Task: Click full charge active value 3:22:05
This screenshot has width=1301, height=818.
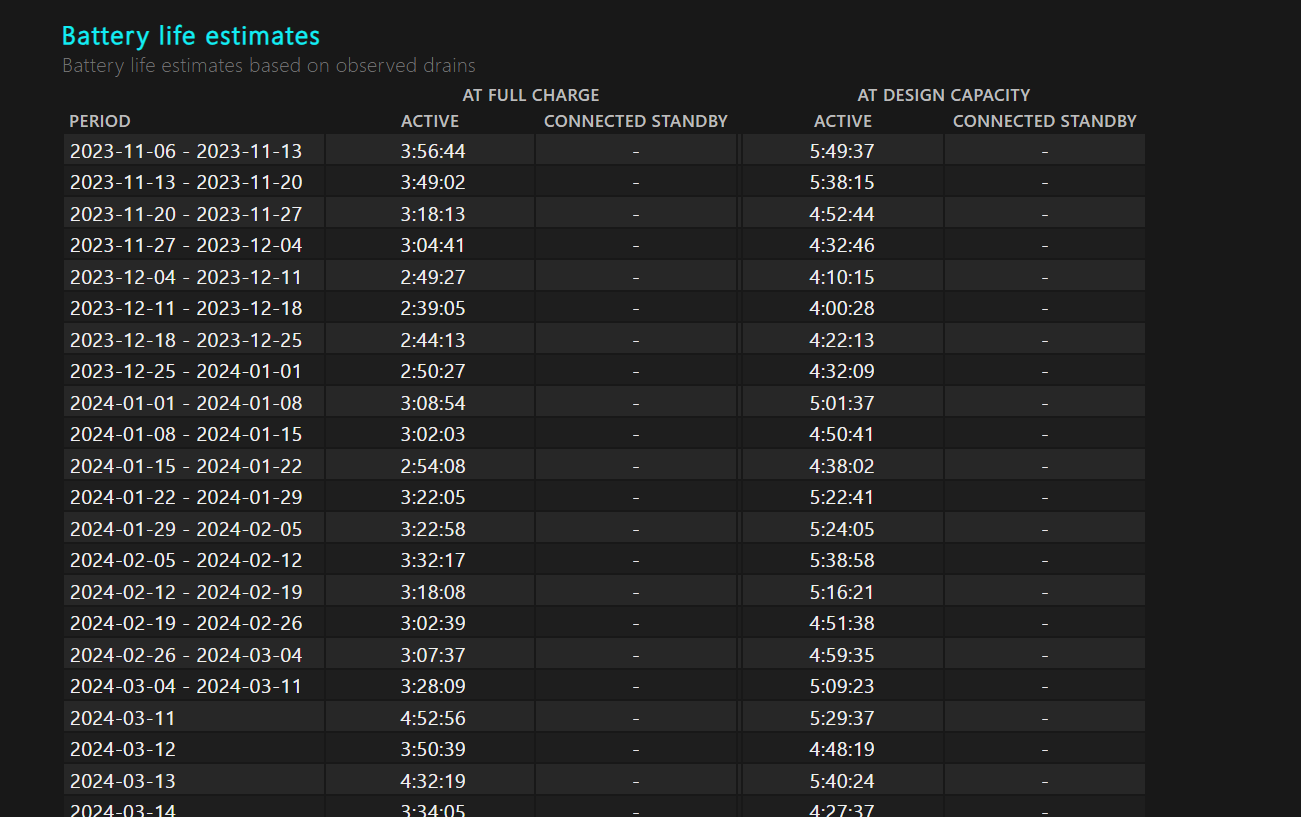Action: click(433, 497)
